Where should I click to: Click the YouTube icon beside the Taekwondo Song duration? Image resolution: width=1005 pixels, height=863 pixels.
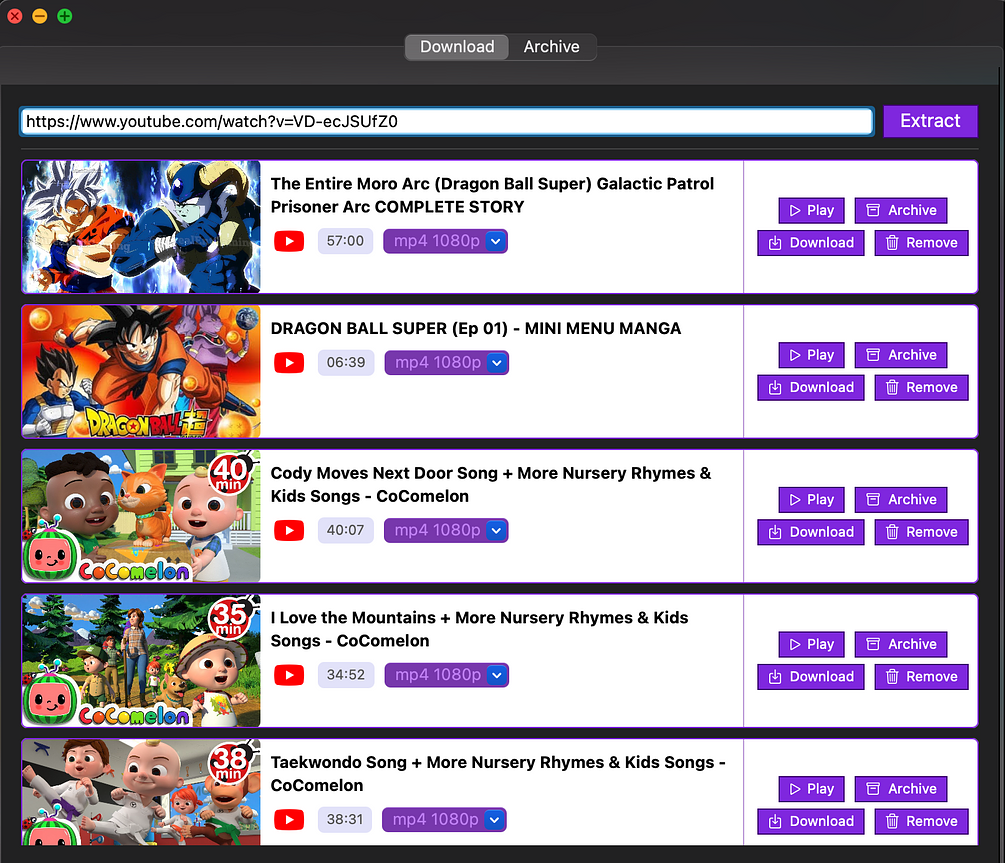click(288, 818)
